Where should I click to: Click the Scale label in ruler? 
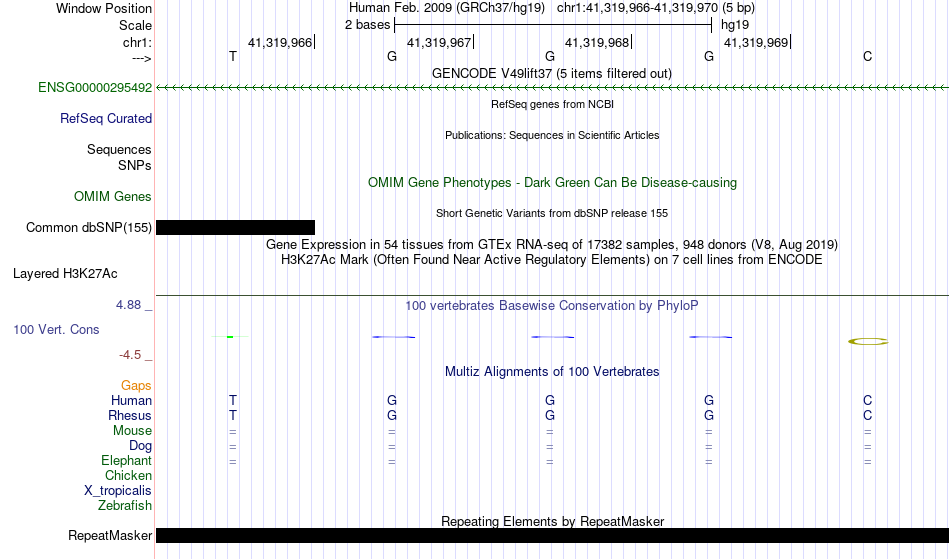pyautogui.click(x=136, y=25)
